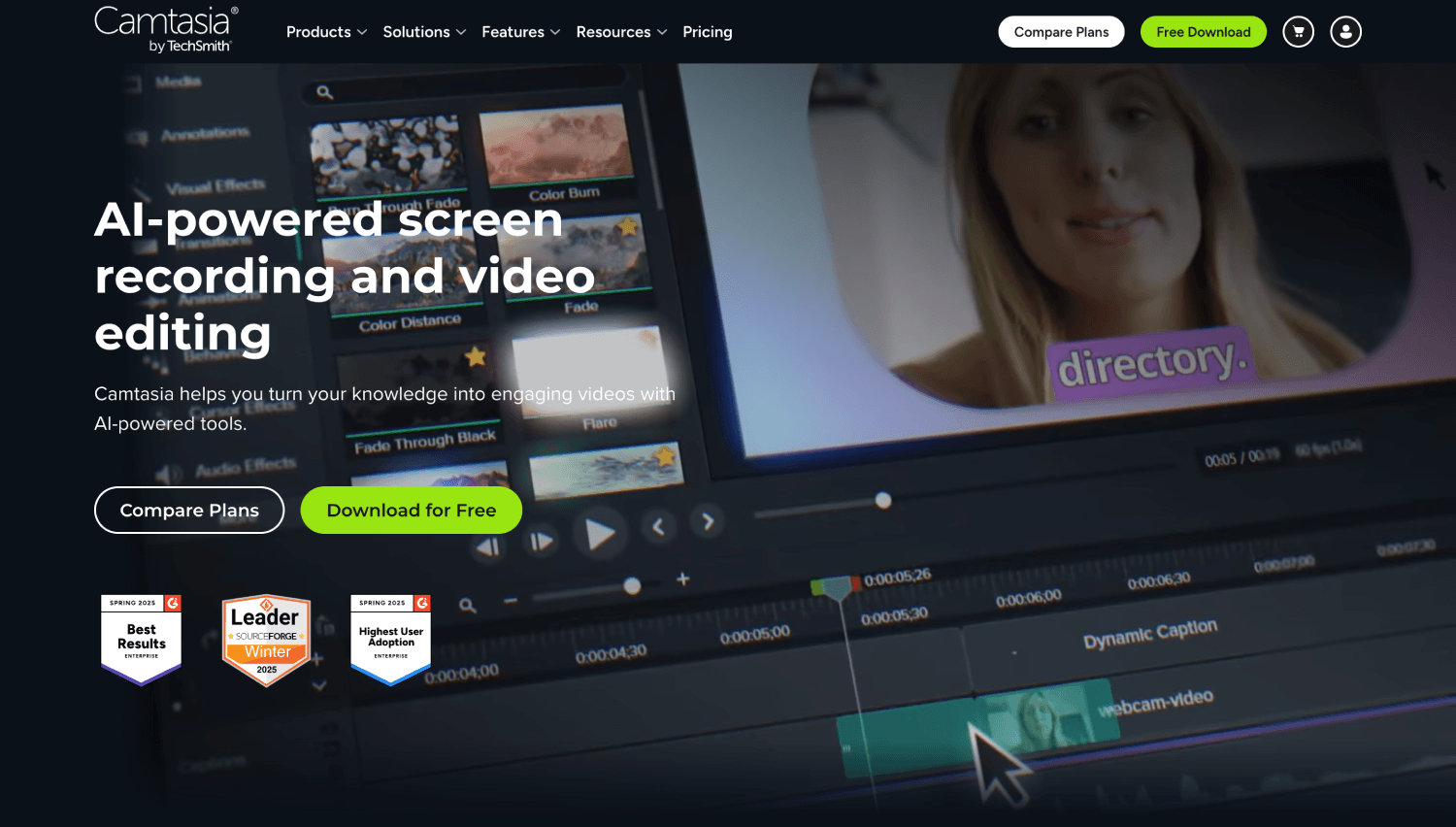The height and width of the screenshot is (827, 1456).
Task: Click the hero Compare Plans outlined button
Action: coord(189,510)
